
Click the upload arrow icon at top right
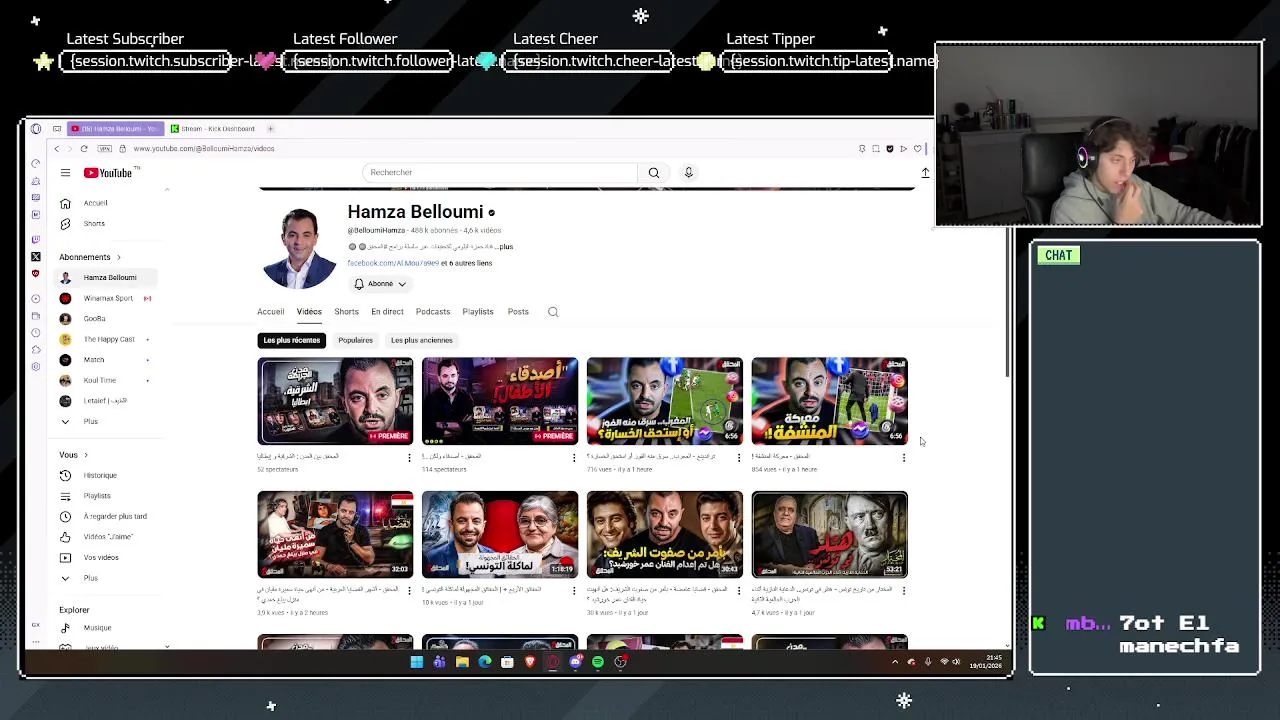[925, 173]
